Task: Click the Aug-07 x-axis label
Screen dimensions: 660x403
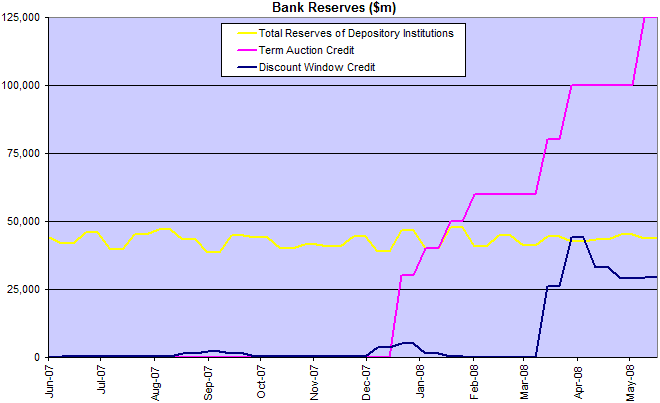Action: click(x=155, y=383)
